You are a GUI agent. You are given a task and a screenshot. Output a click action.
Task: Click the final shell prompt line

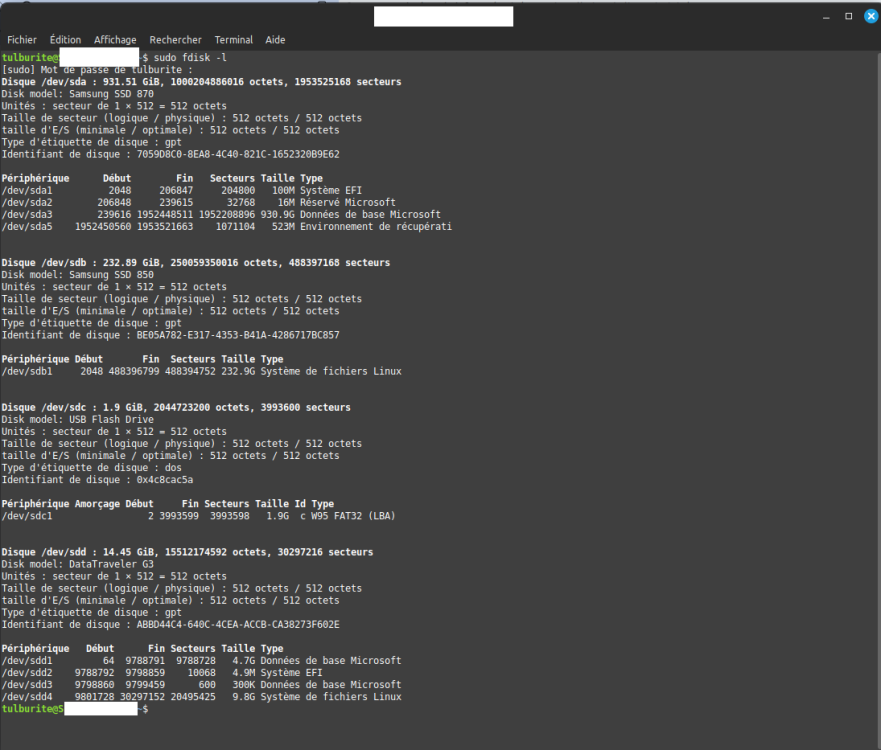[x=75, y=709]
